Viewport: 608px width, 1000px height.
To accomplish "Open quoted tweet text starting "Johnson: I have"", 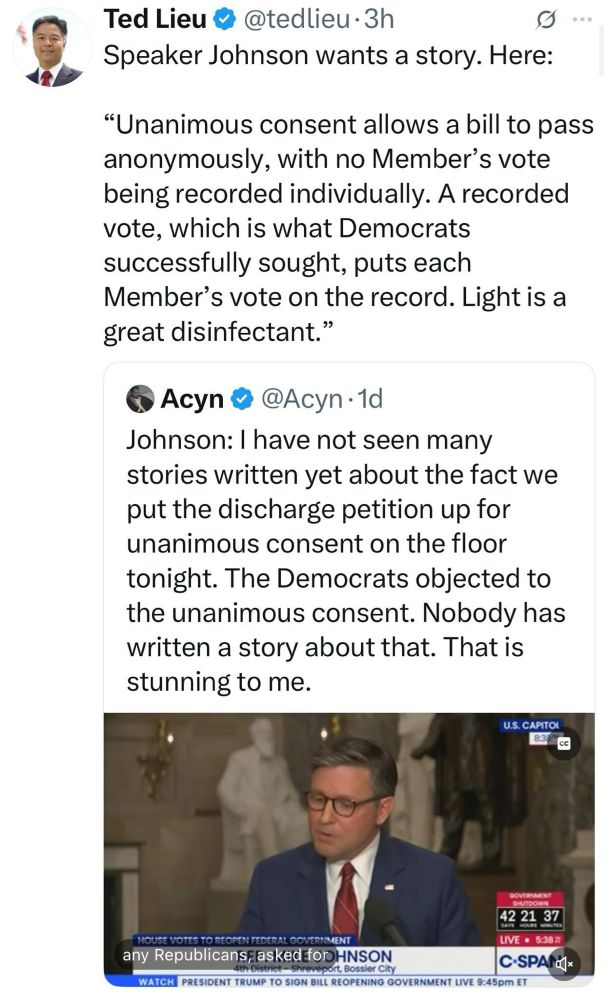I will 340,560.
